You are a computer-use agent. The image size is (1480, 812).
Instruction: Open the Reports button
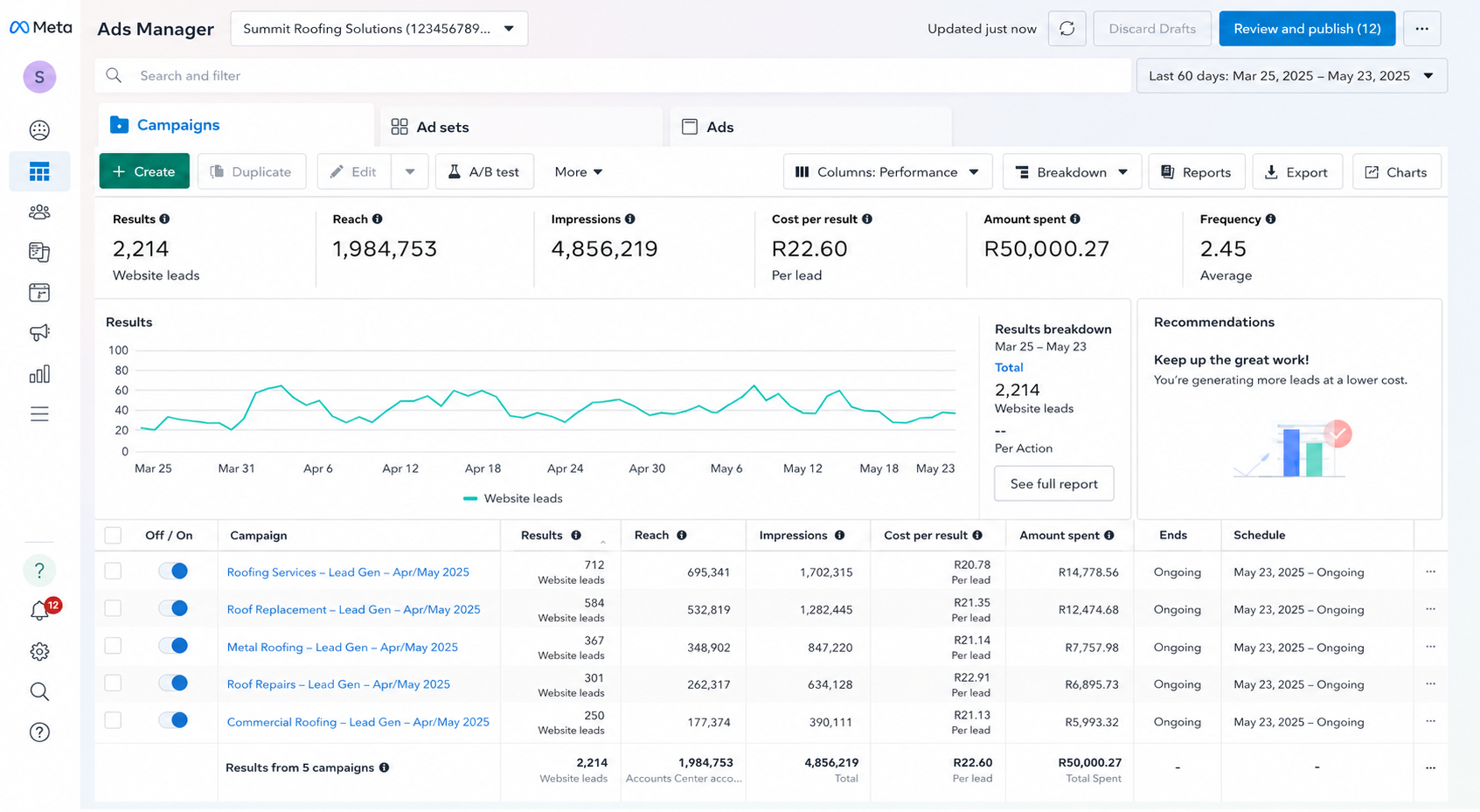point(1196,172)
